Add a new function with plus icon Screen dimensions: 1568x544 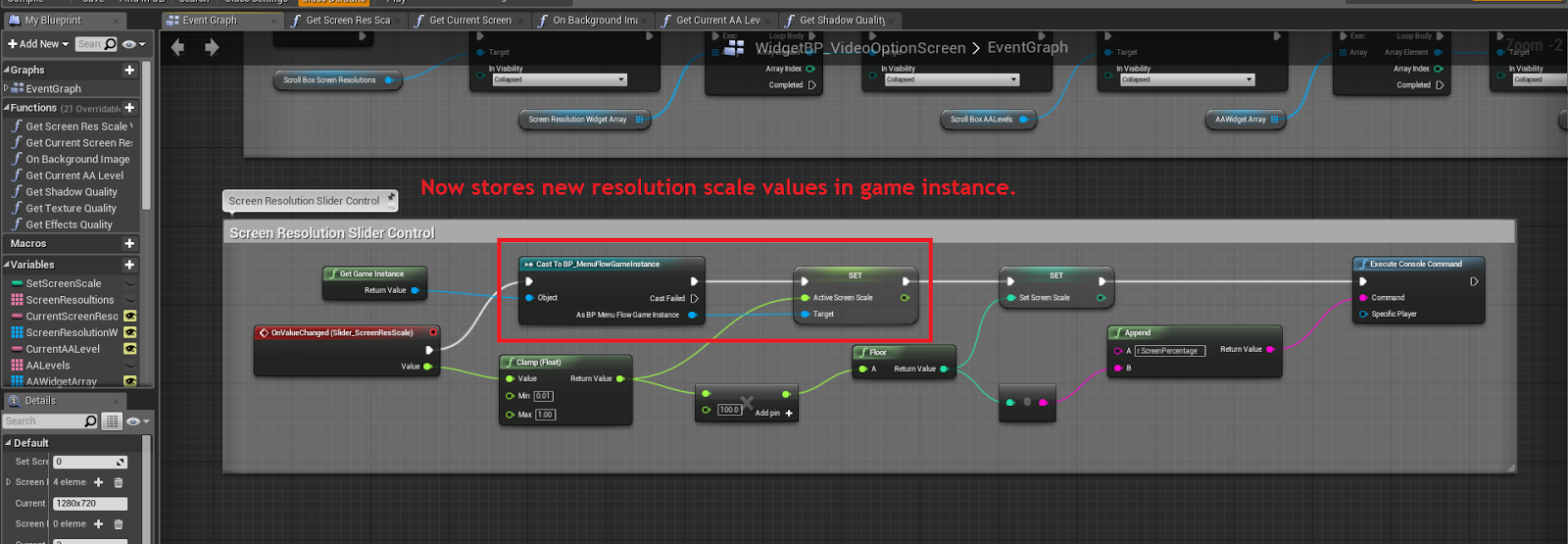(129, 108)
